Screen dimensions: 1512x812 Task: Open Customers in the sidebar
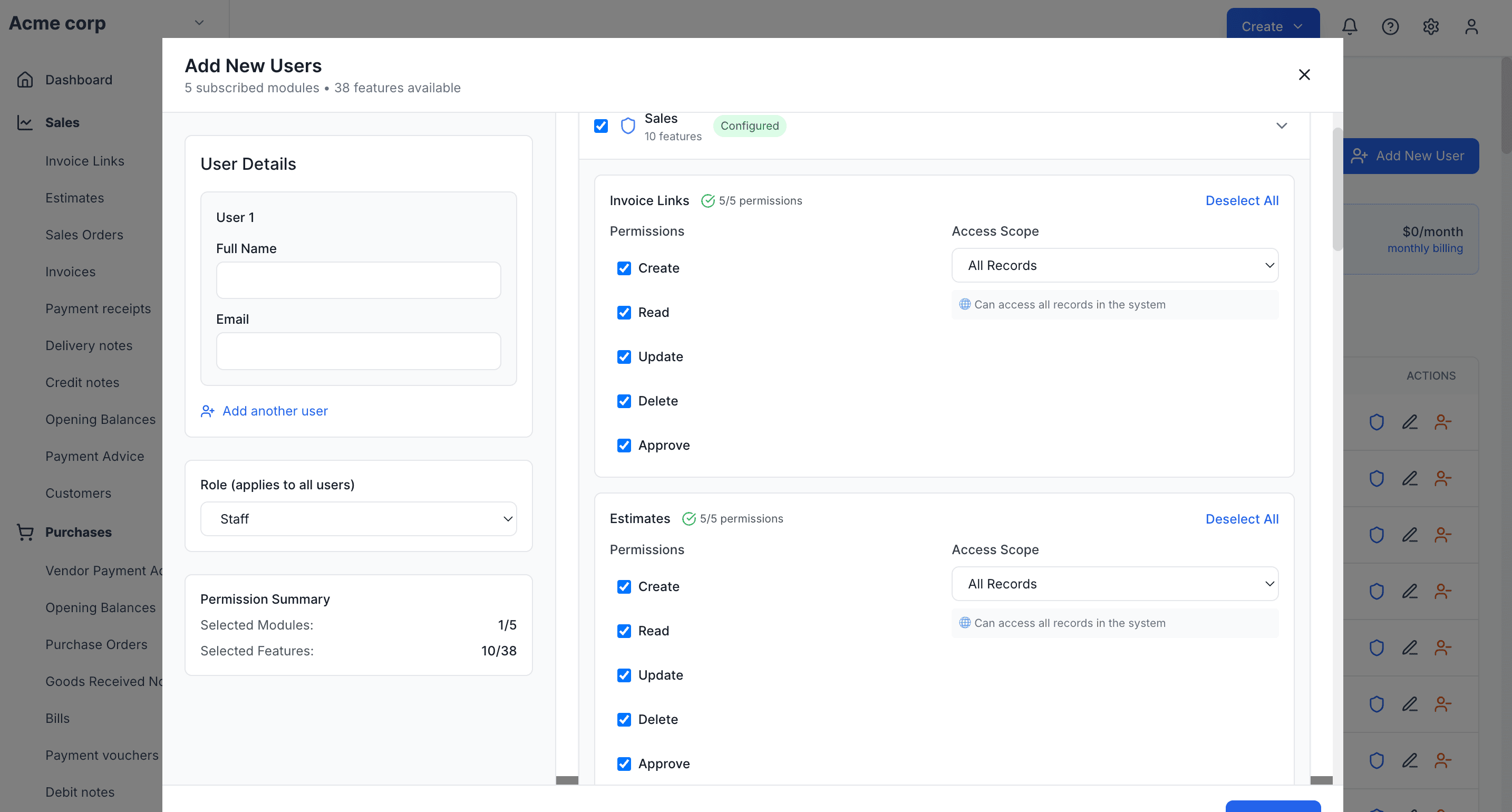[x=78, y=493]
